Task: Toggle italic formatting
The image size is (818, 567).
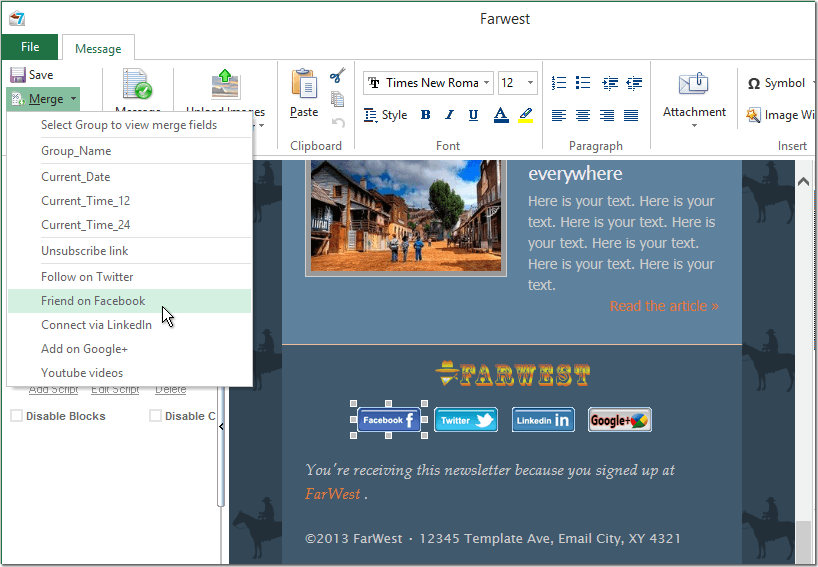Action: [449, 115]
